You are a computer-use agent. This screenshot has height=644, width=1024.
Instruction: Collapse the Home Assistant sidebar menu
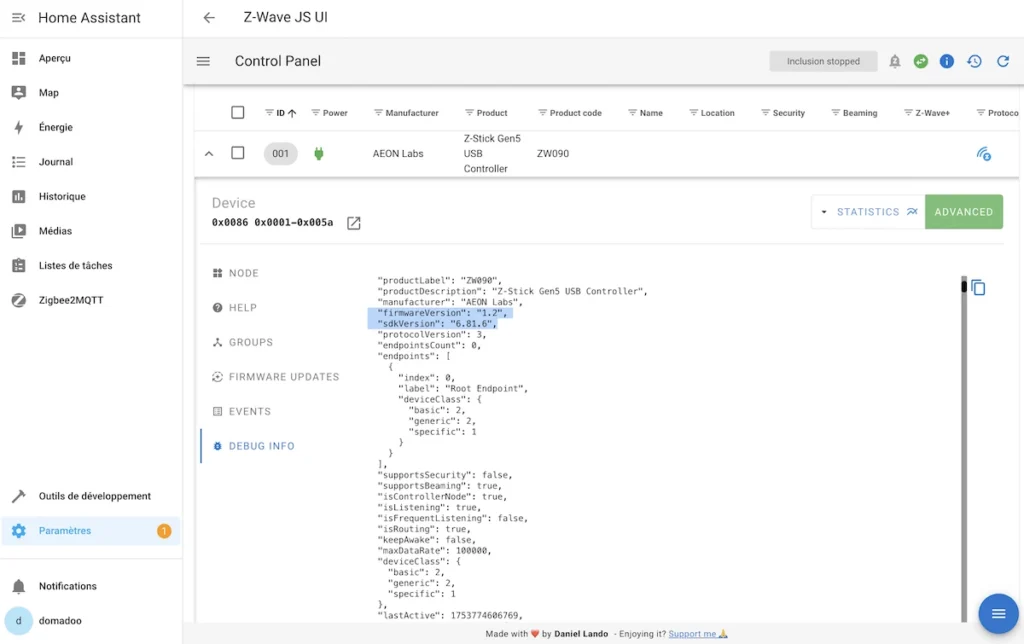[x=18, y=18]
